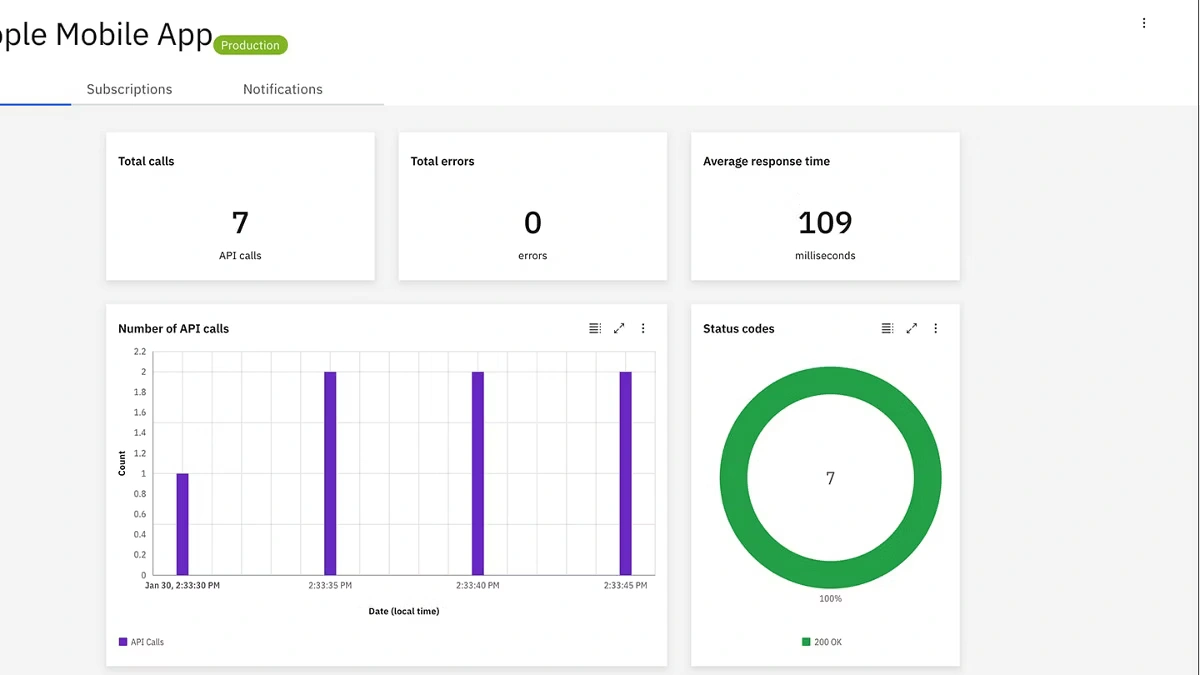Expand Number of API calls chart to fullscreen

[x=618, y=328]
